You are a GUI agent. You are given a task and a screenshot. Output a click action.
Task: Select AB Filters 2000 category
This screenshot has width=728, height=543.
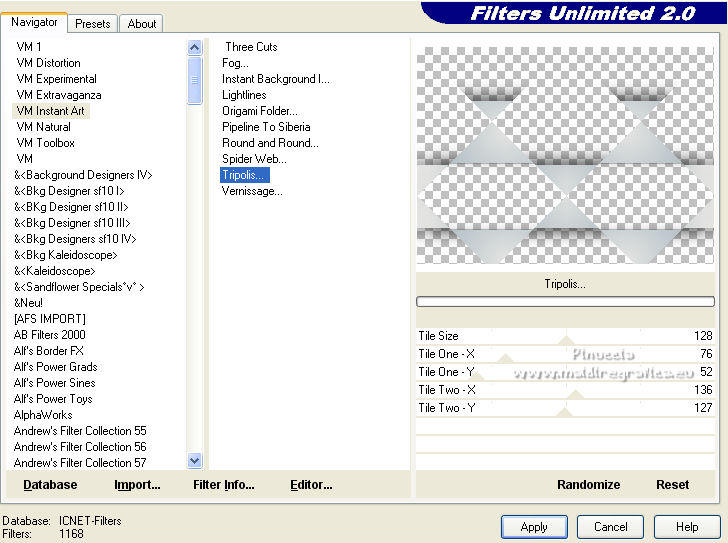coord(50,335)
